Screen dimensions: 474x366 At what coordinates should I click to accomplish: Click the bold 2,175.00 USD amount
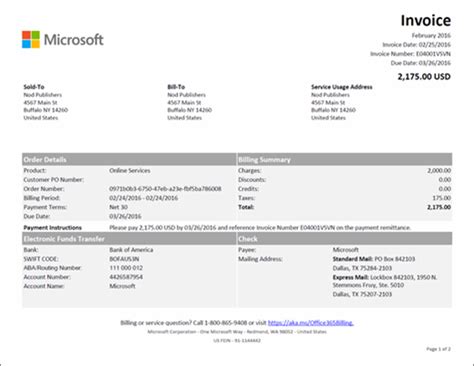[x=424, y=77]
